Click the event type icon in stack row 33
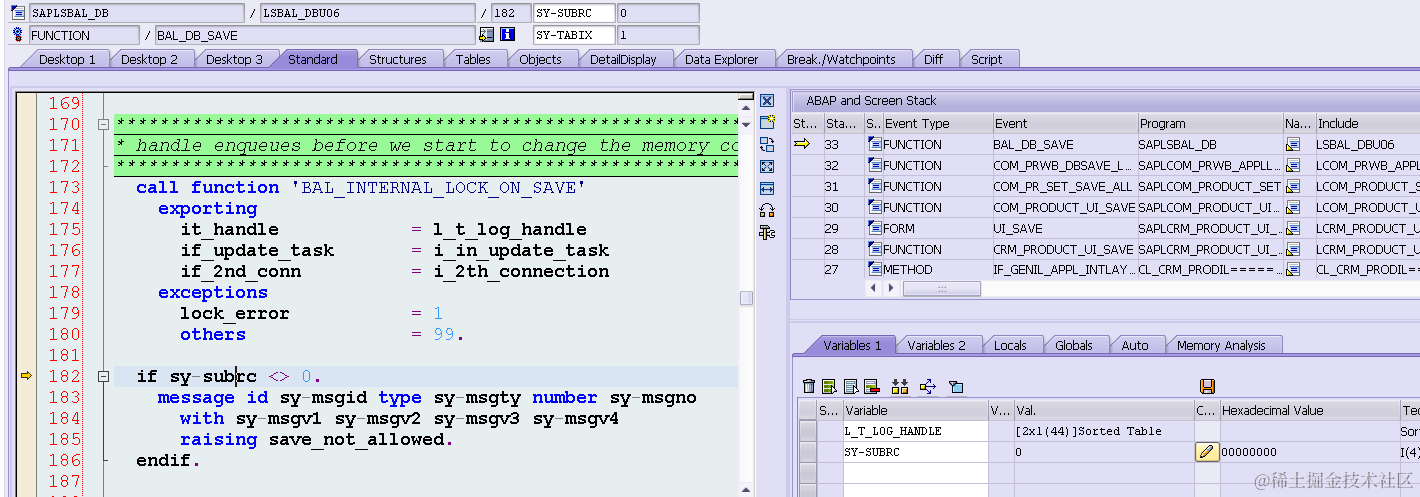This screenshot has width=1420, height=497. pos(874,144)
